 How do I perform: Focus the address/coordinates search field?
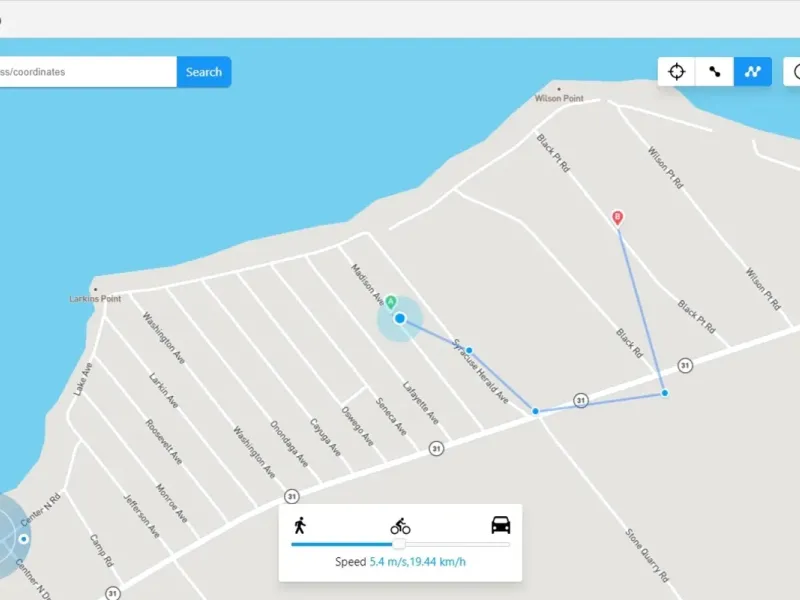click(87, 72)
